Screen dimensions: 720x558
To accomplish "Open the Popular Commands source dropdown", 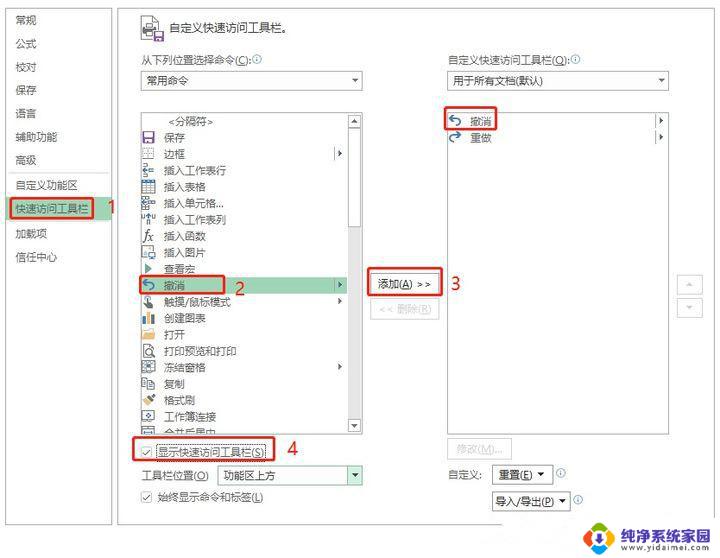I will coord(252,81).
